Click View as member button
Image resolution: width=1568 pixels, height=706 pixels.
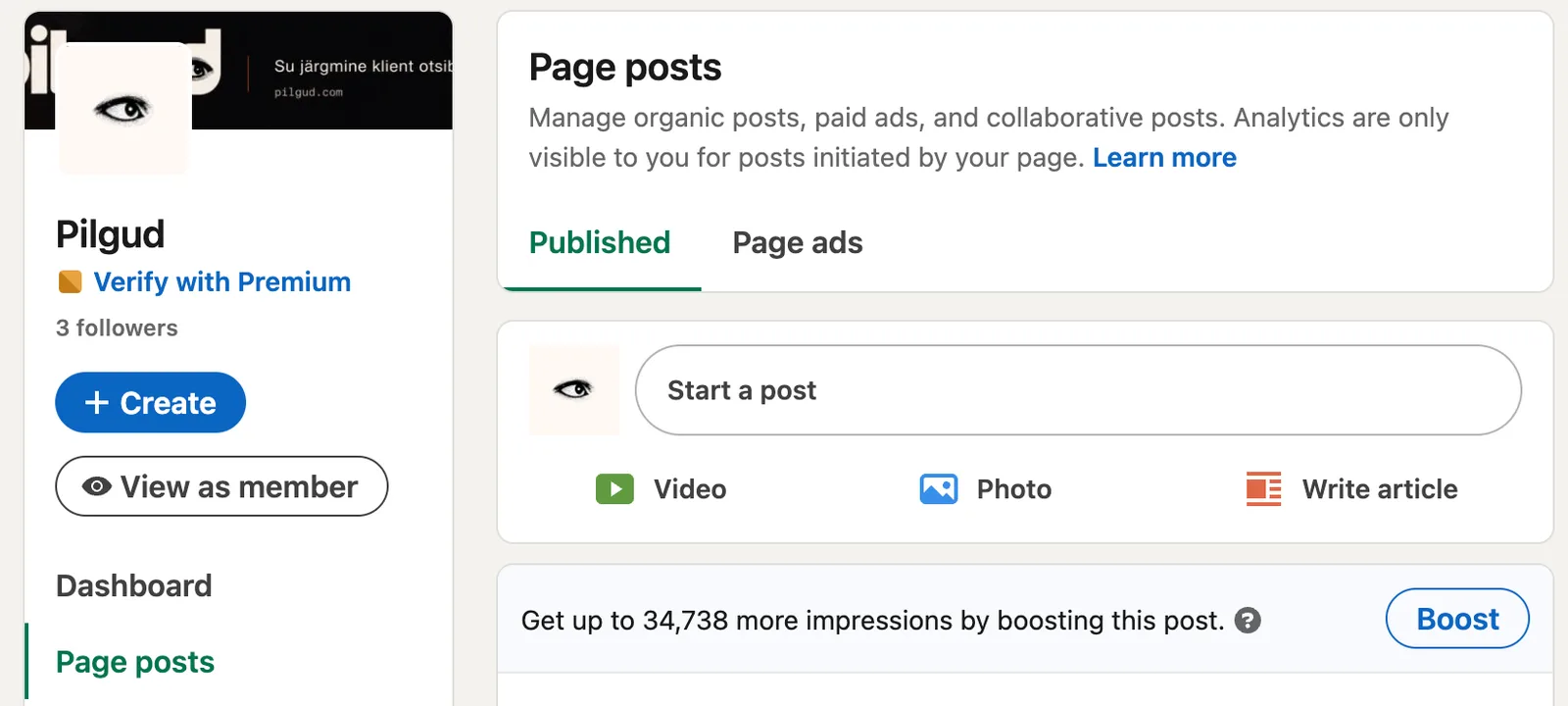pyautogui.click(x=221, y=486)
